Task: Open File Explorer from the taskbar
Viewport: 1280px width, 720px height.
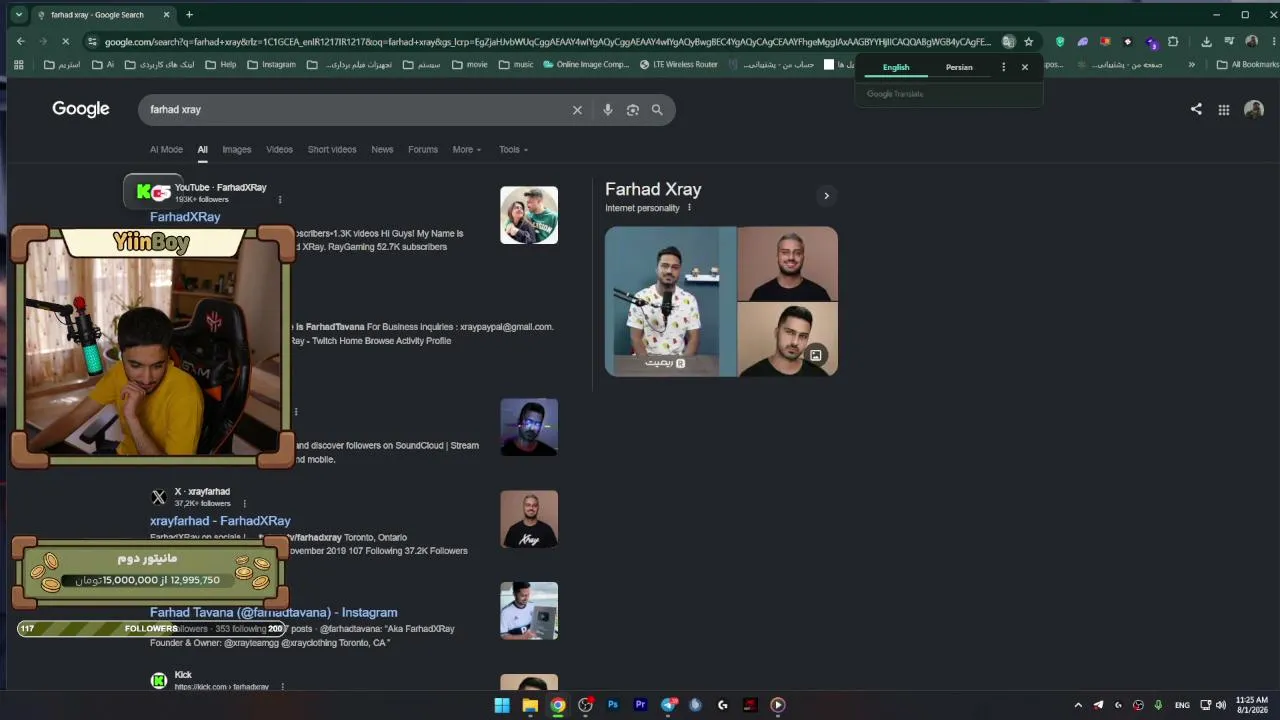Action: (530, 705)
